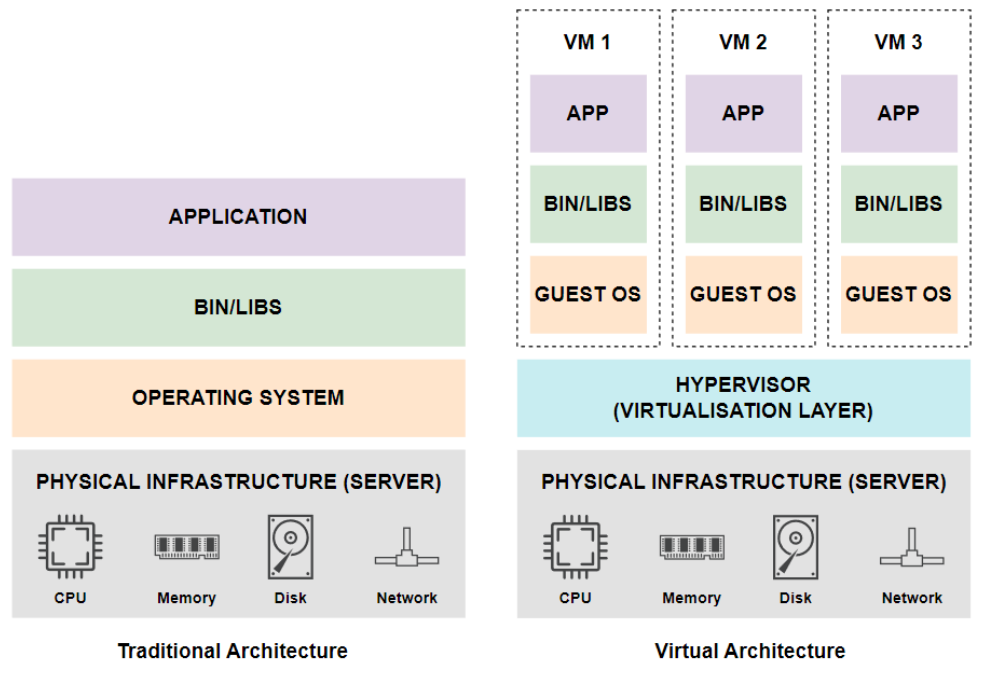The width and height of the screenshot is (990, 676).
Task: Click the CPU icon in Traditional Architecture
Action: pos(70,547)
